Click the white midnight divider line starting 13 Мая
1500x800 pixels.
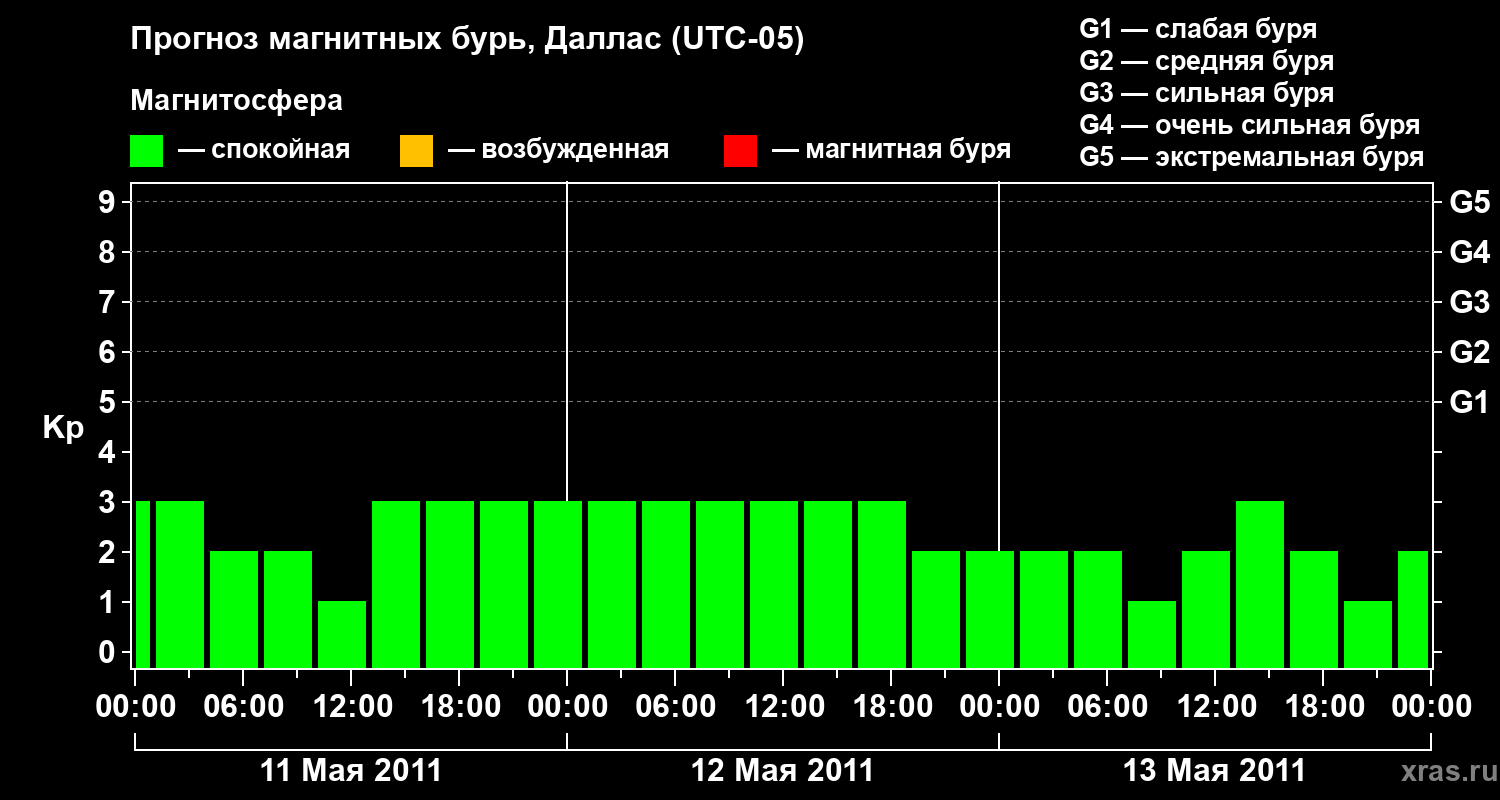click(x=999, y=365)
